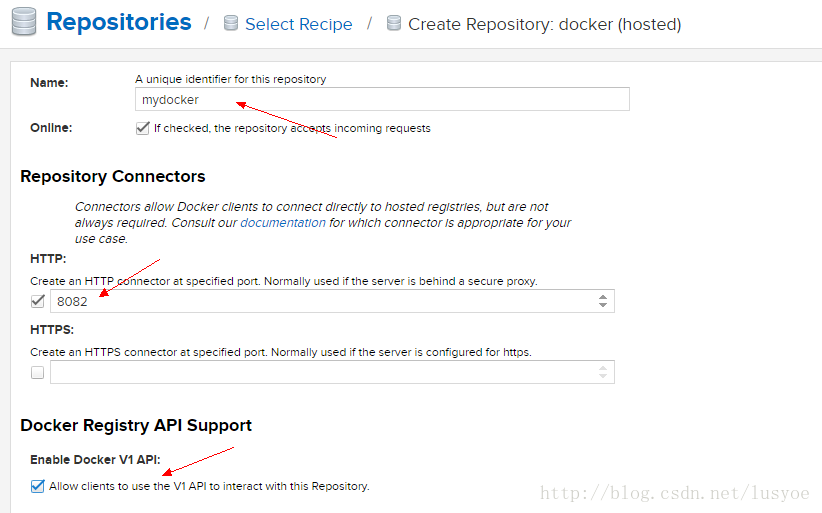Click the Select Recipe database icon
Viewport: 822px width, 513px height.
click(231, 23)
